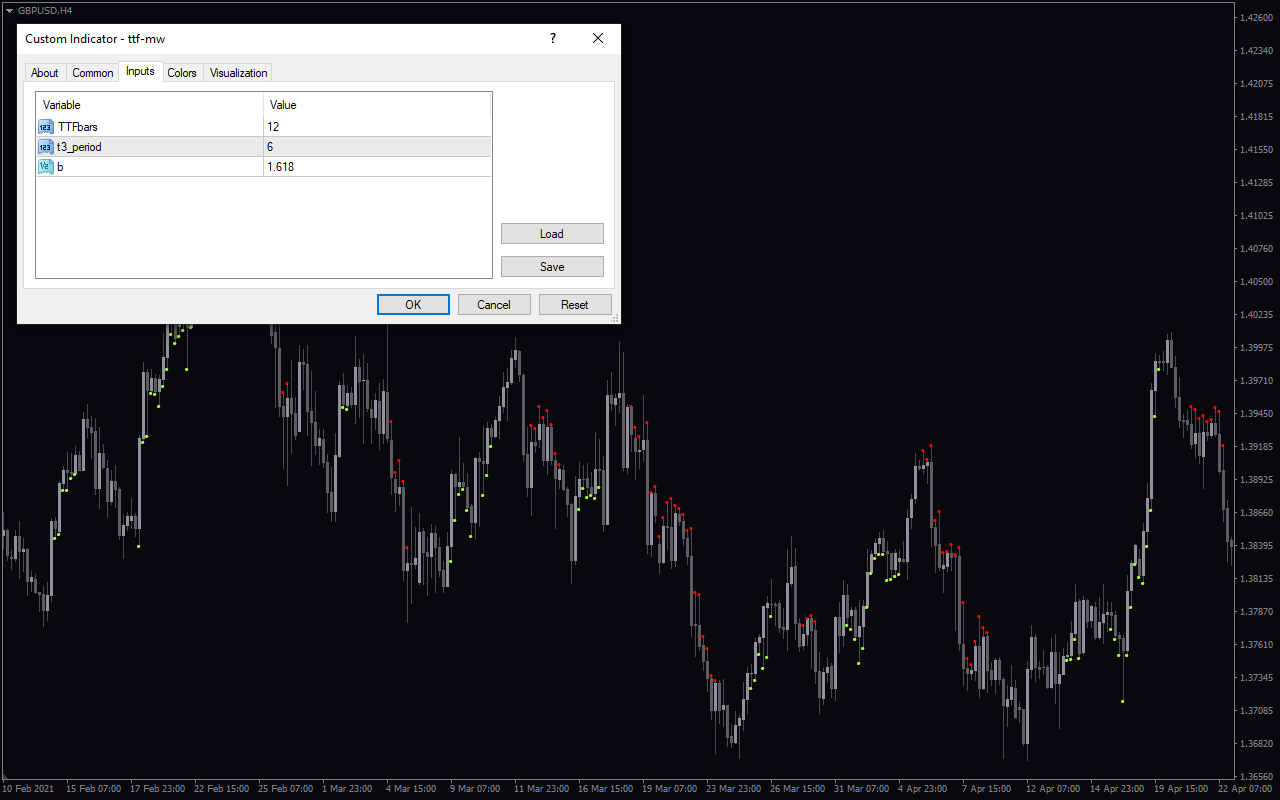Image resolution: width=1280 pixels, height=800 pixels.
Task: Switch to the Common tab
Action: coord(93,73)
